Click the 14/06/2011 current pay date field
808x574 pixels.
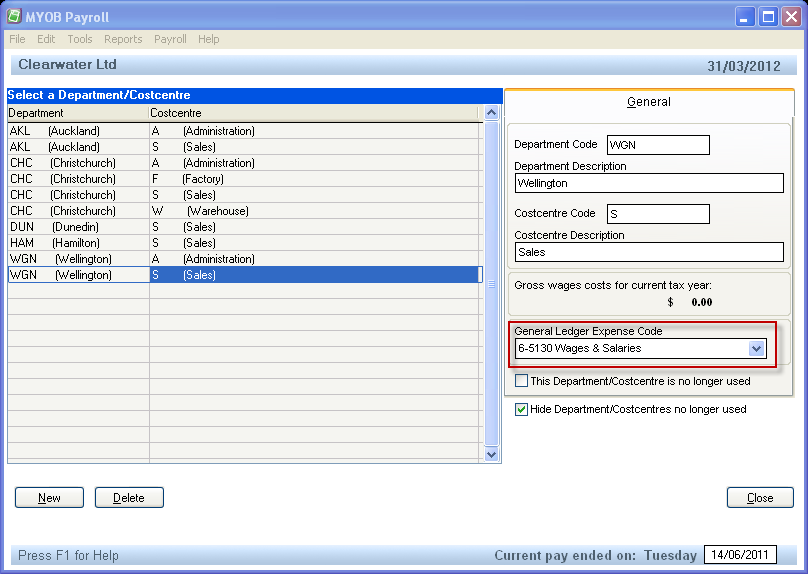pyautogui.click(x=740, y=555)
